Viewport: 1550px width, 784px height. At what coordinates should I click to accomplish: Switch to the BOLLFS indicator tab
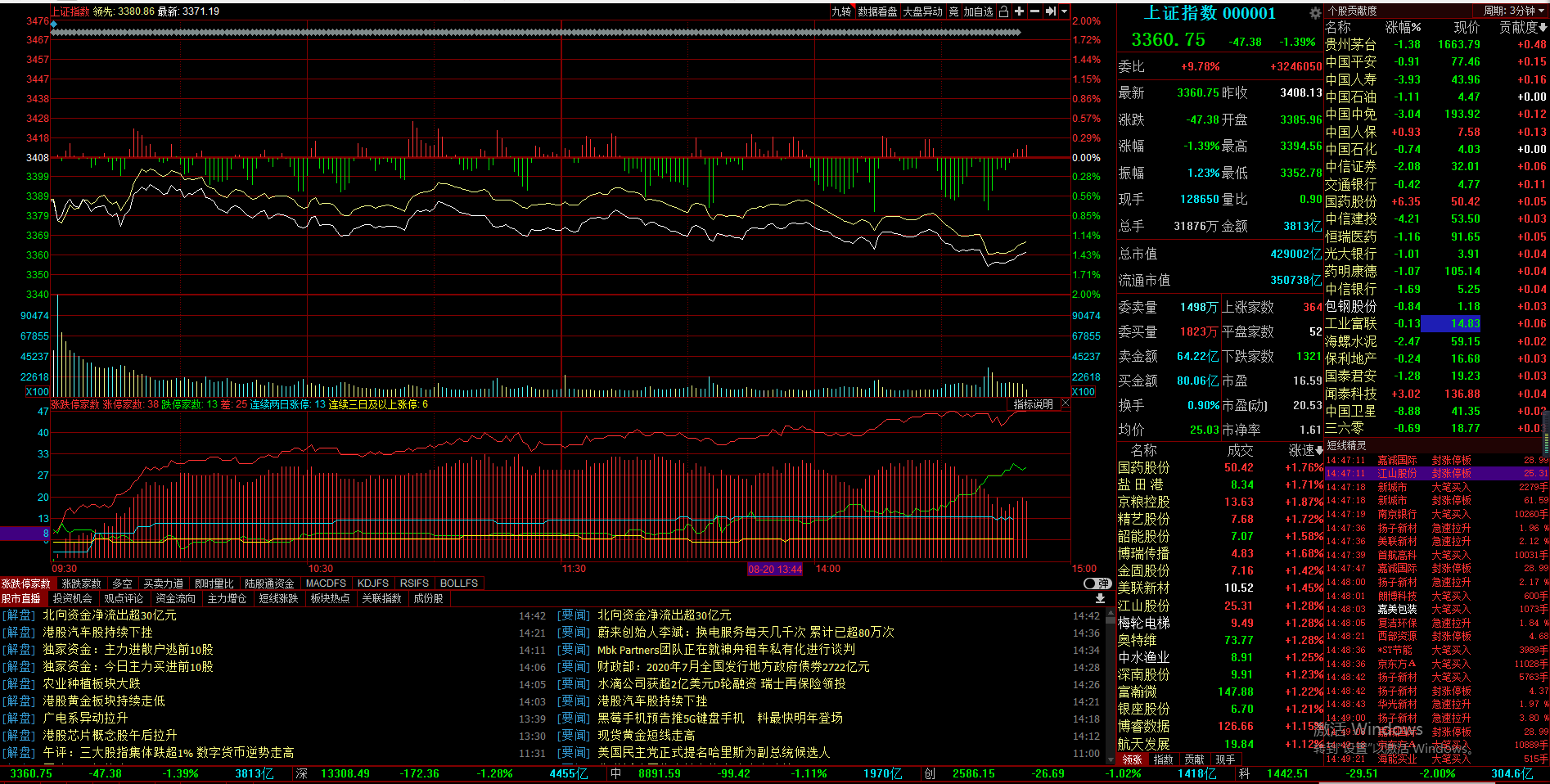(x=459, y=583)
